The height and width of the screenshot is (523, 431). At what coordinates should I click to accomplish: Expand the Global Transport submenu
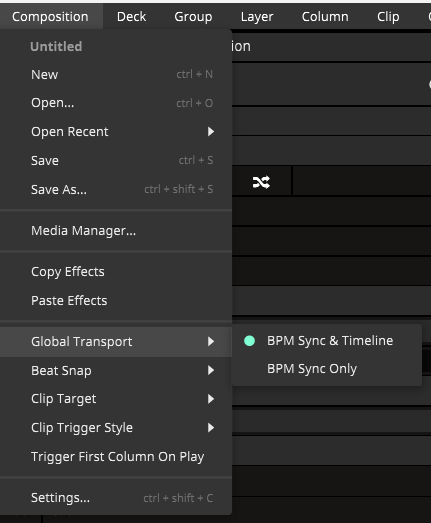point(116,342)
